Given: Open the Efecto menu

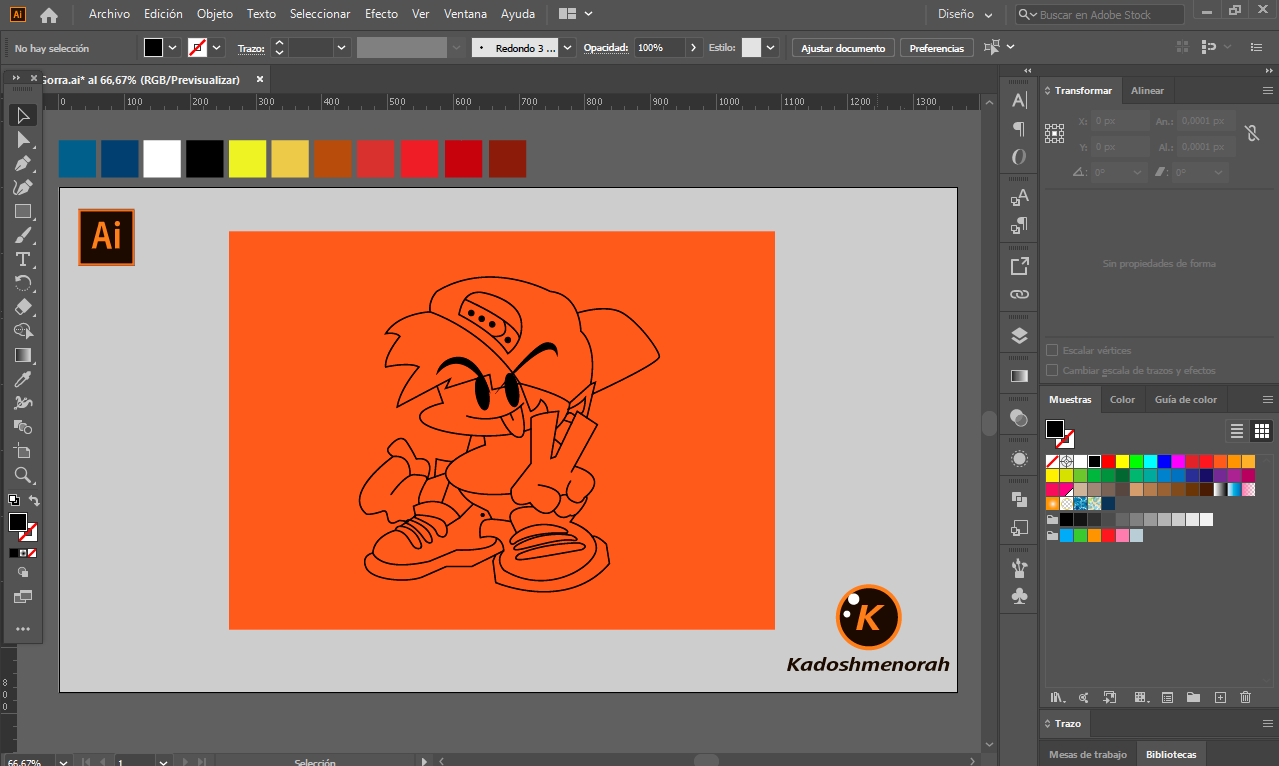Looking at the screenshot, I should 381,14.
